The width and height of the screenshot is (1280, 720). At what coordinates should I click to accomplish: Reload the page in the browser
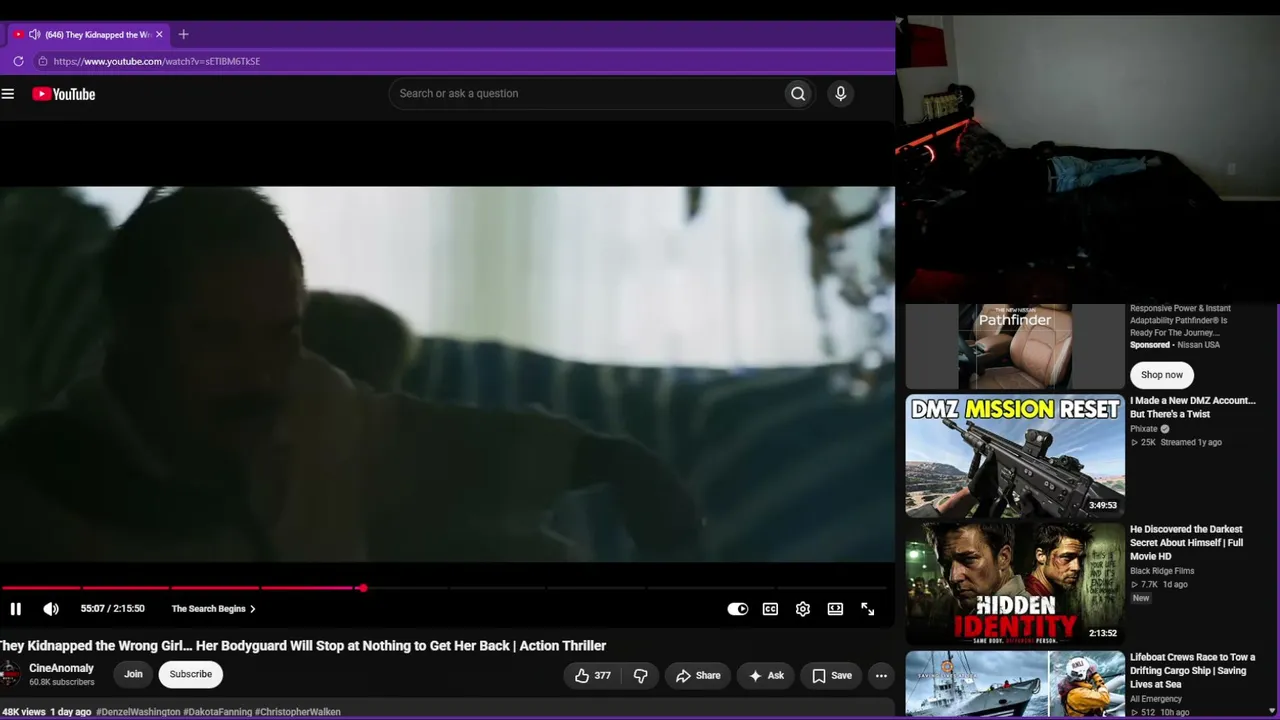click(x=18, y=61)
